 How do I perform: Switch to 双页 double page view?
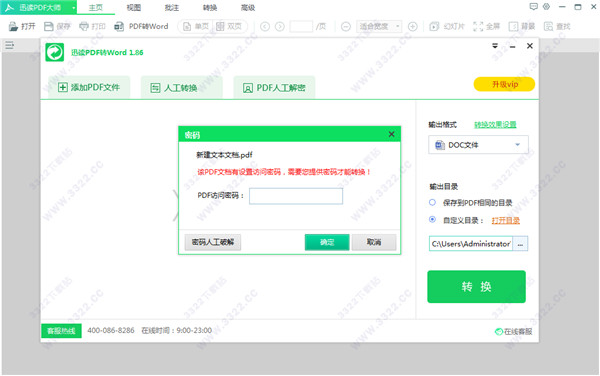click(x=229, y=26)
